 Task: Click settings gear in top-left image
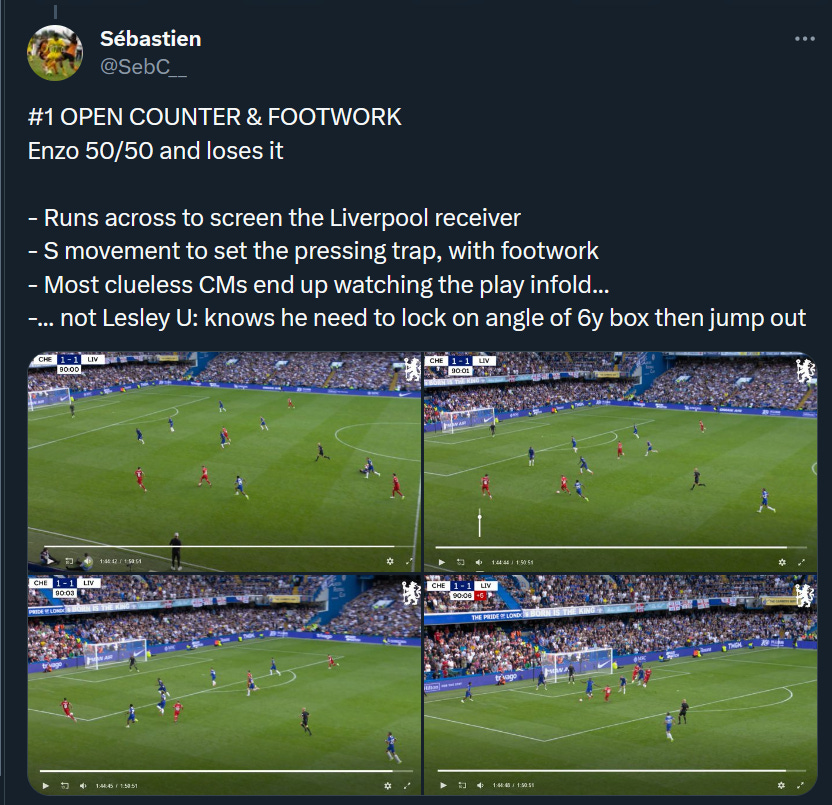tap(390, 561)
